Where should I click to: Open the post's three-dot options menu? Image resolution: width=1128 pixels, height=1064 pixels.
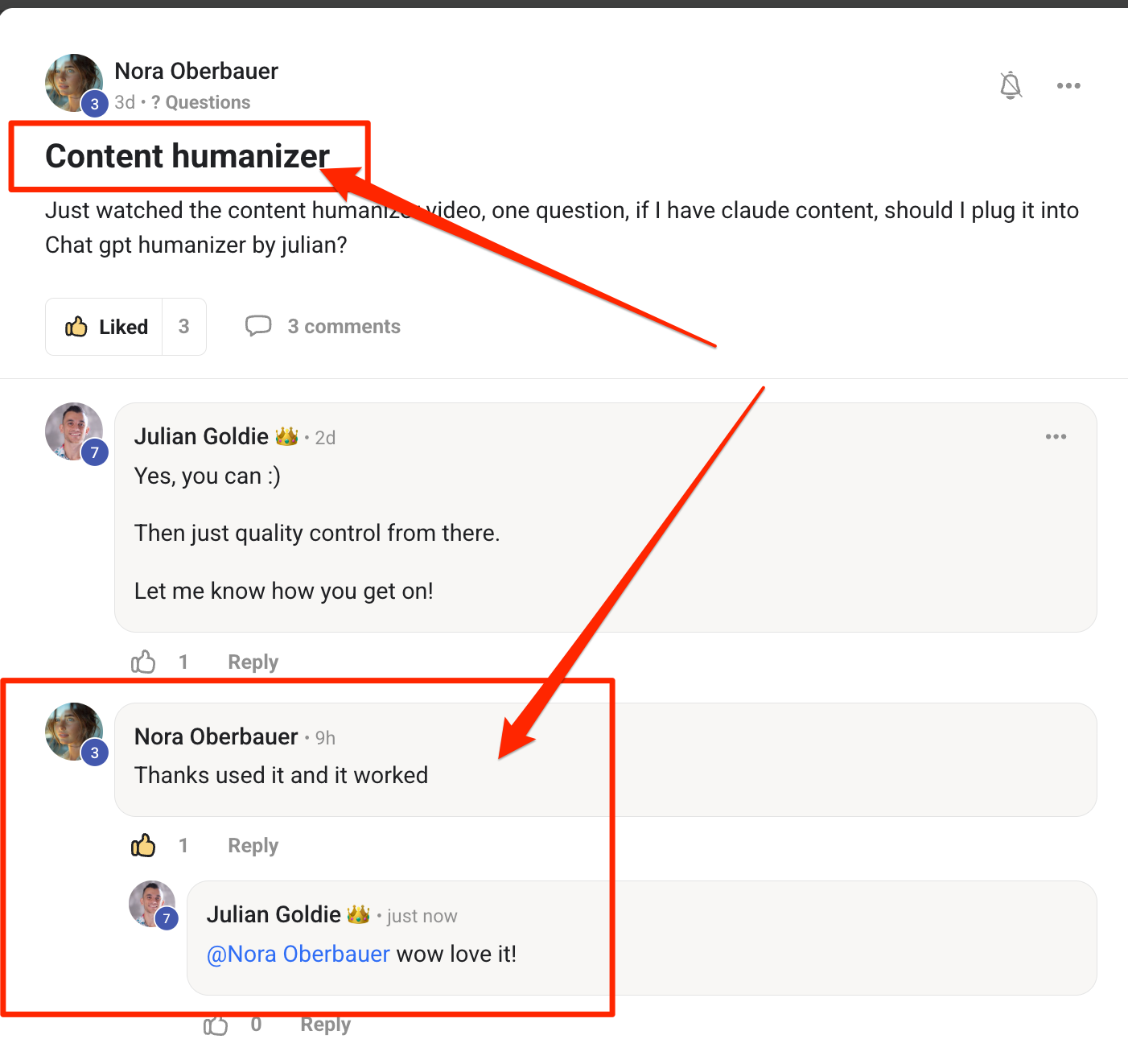(1068, 85)
